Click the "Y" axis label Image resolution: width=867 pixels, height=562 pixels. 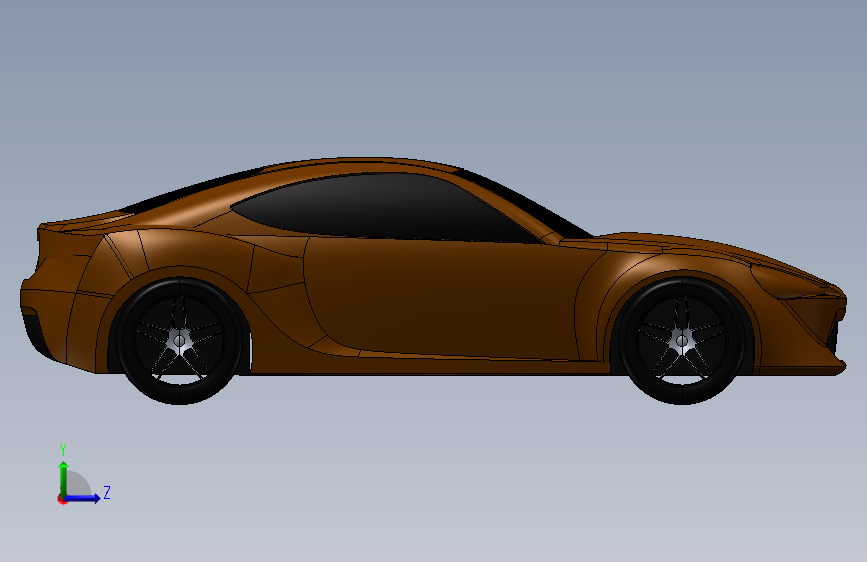63,449
